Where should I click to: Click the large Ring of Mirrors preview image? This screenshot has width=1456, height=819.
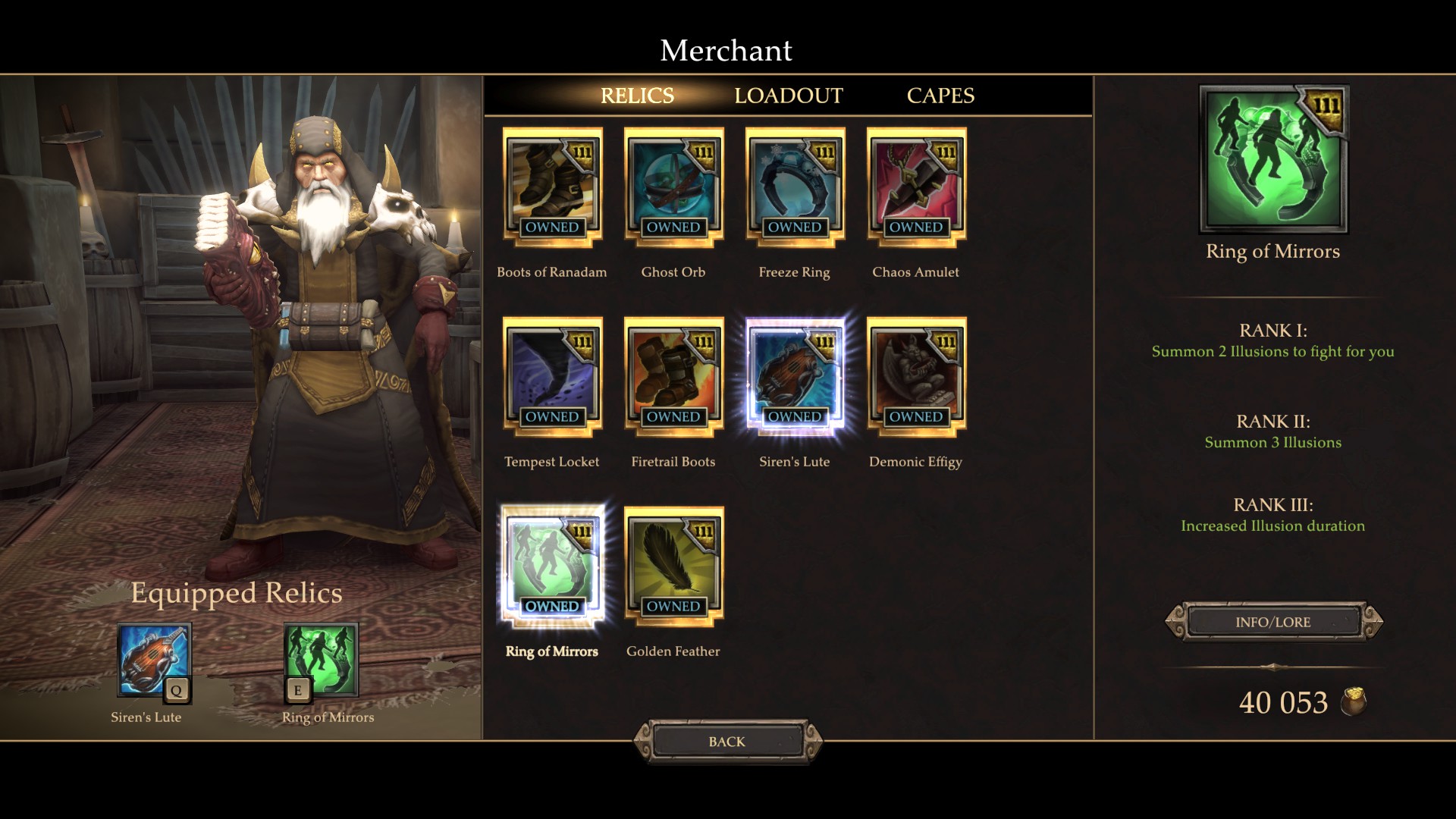tap(1273, 158)
